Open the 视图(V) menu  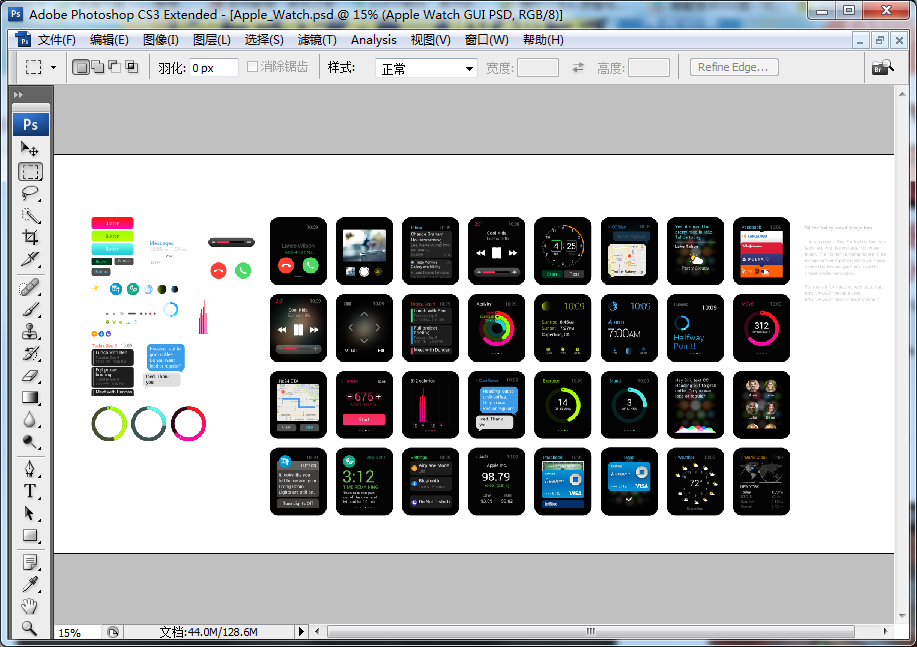[x=430, y=40]
